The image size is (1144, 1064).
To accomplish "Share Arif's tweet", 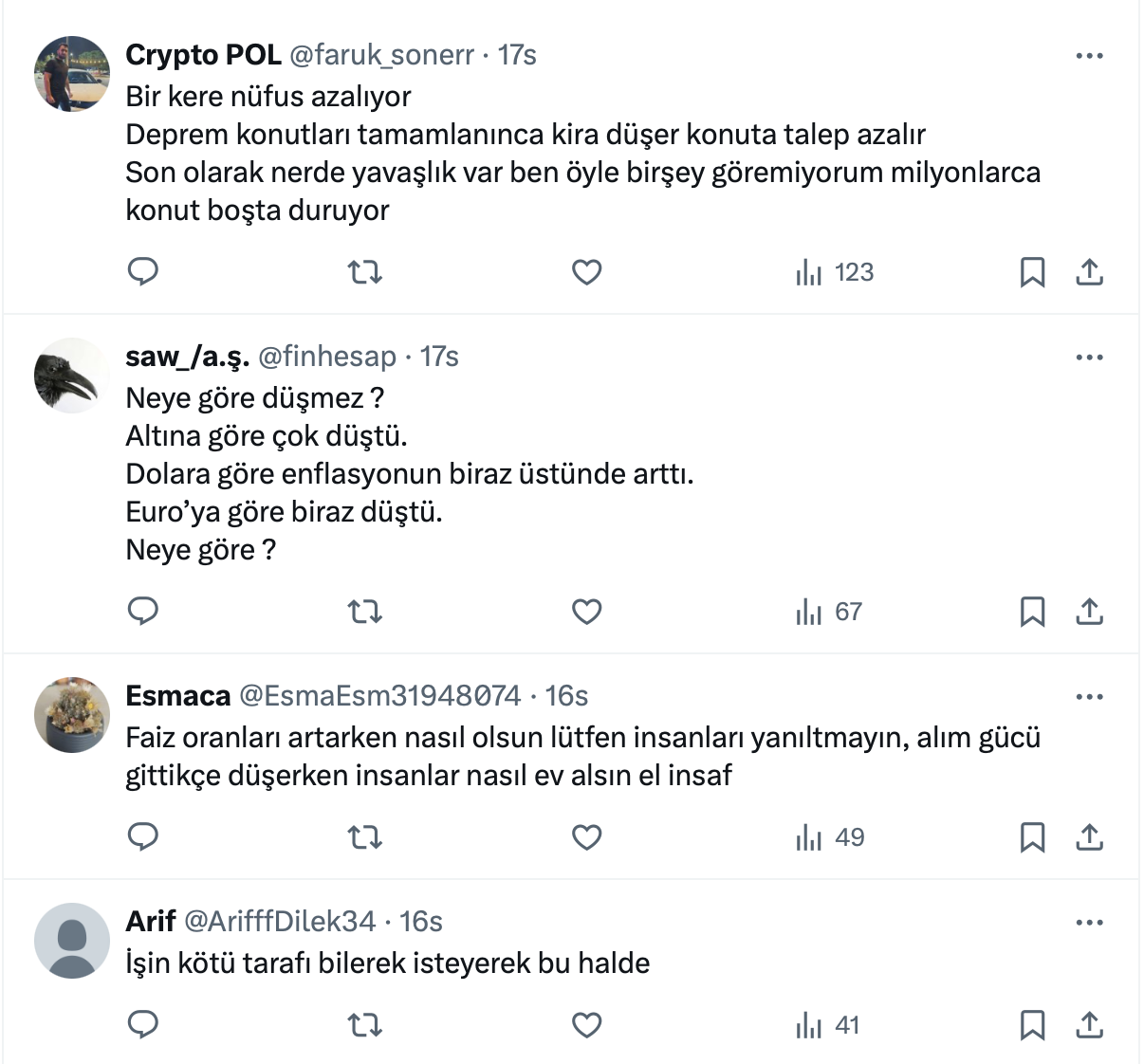I will (1090, 1026).
